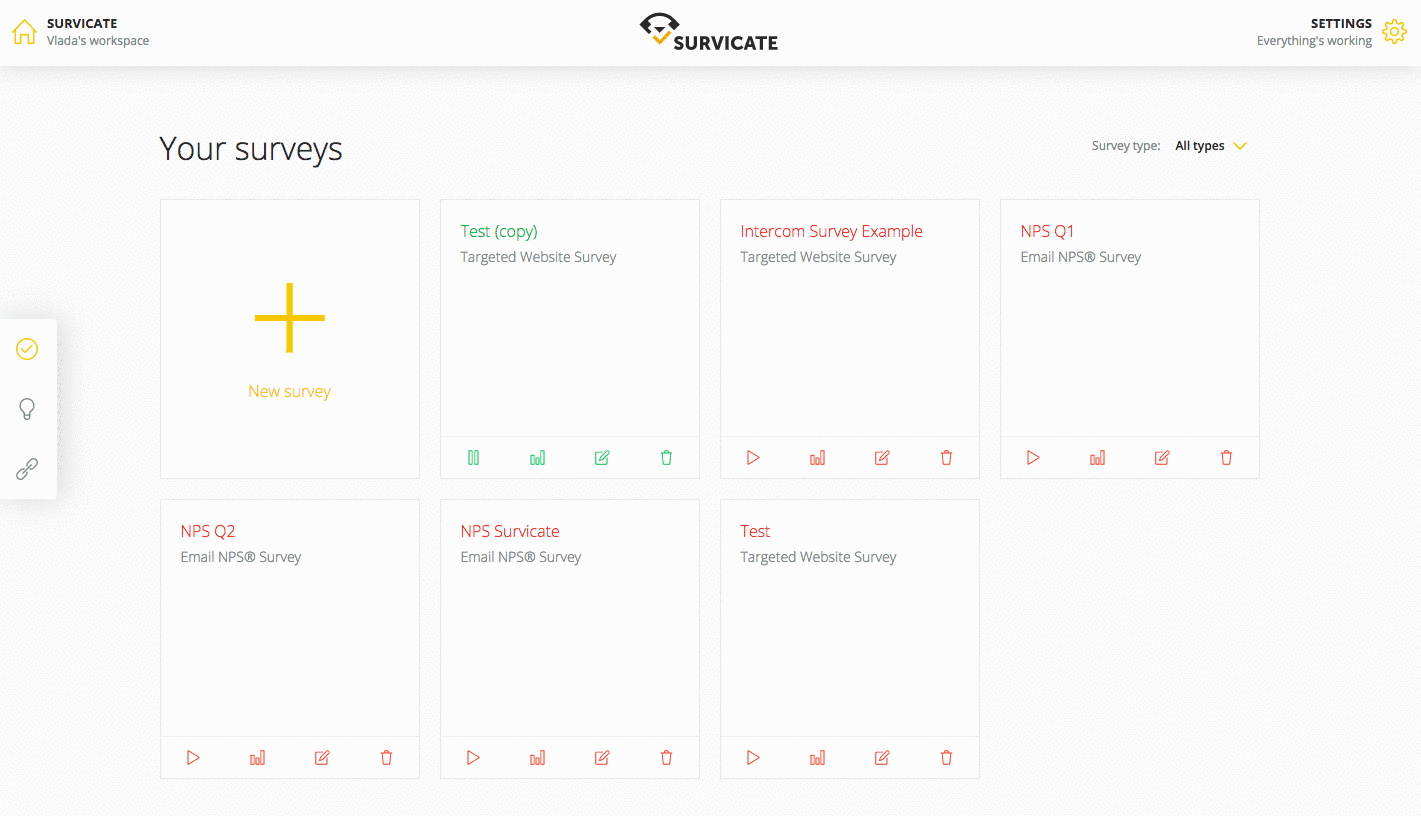This screenshot has height=816, width=1421.
Task: Delete the Test (copy) survey
Action: [666, 458]
